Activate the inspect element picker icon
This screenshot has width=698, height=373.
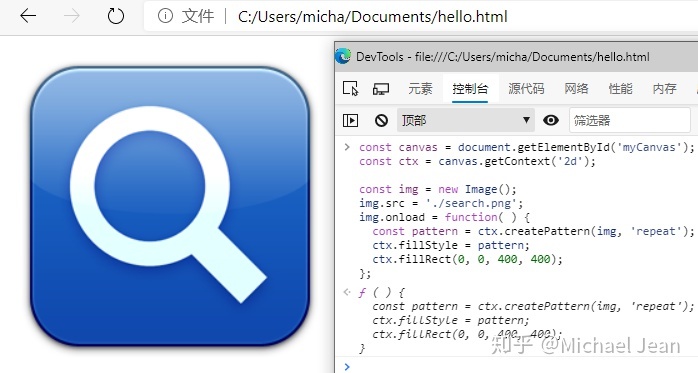tap(350, 89)
